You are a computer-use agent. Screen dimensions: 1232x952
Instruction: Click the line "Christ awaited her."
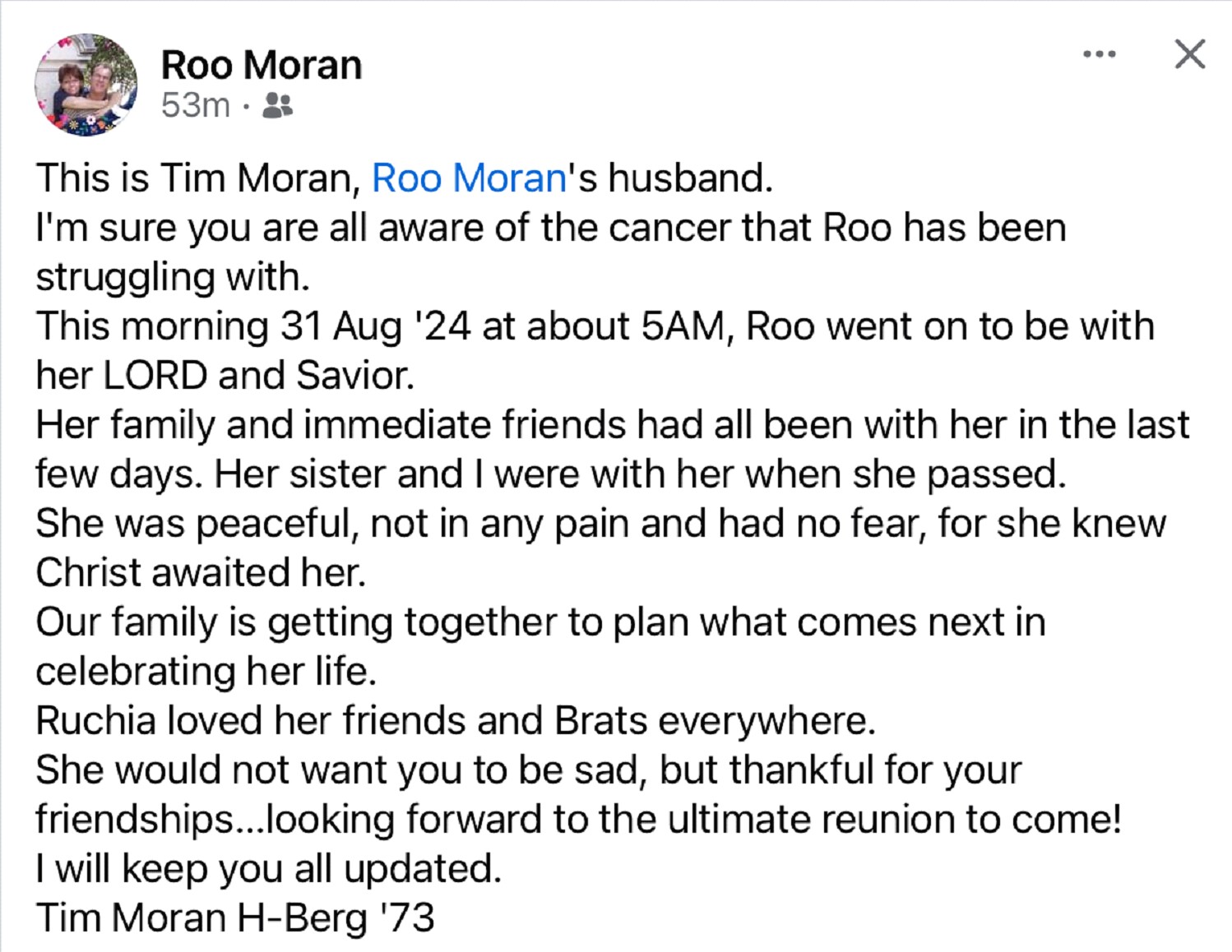pos(201,573)
